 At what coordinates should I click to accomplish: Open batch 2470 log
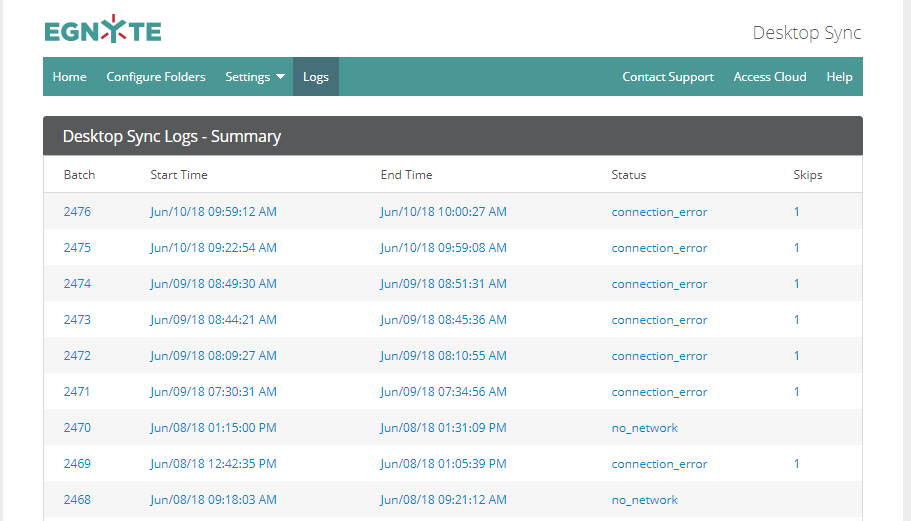tap(77, 427)
